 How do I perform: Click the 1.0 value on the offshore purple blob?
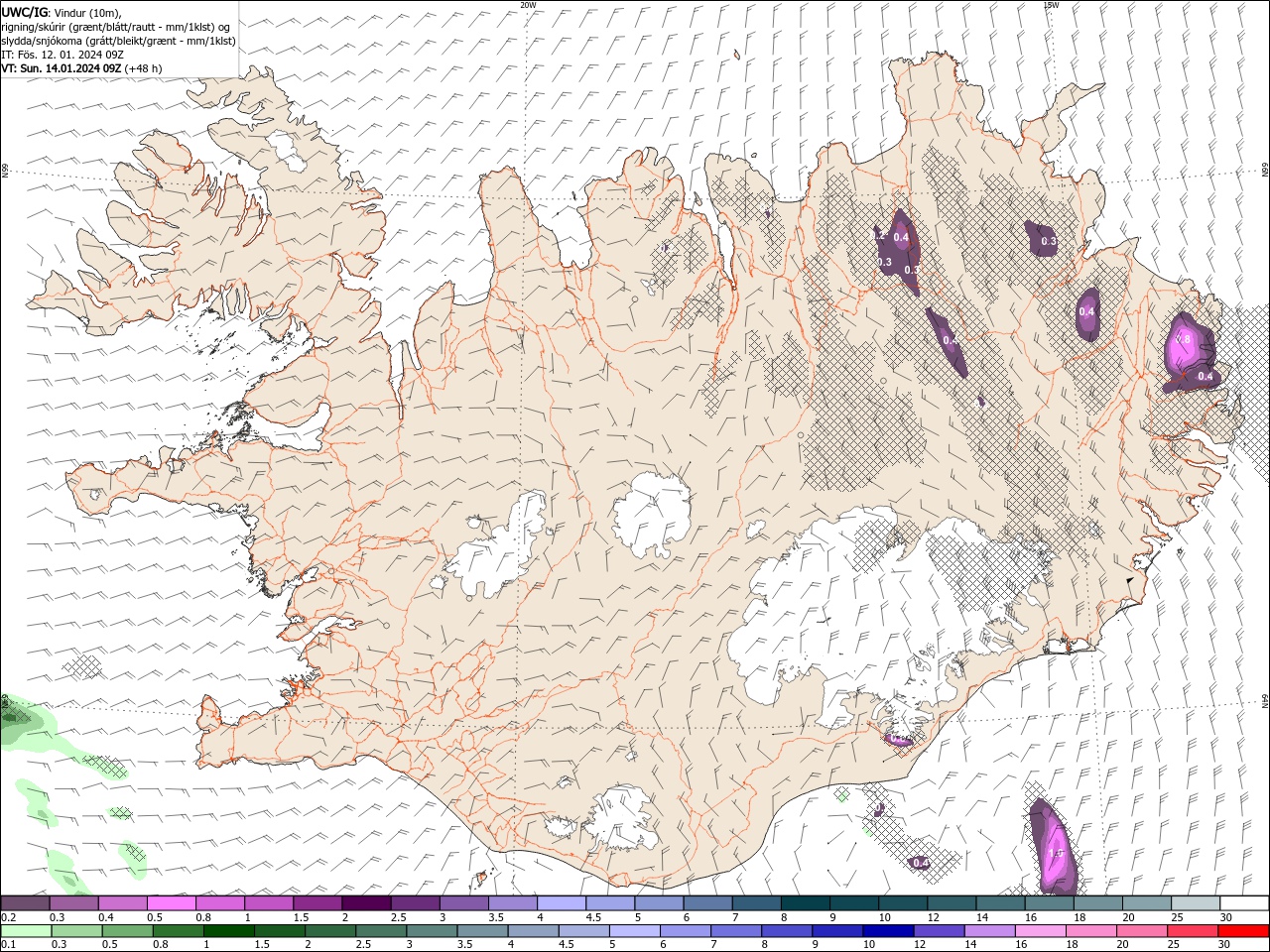click(1056, 853)
